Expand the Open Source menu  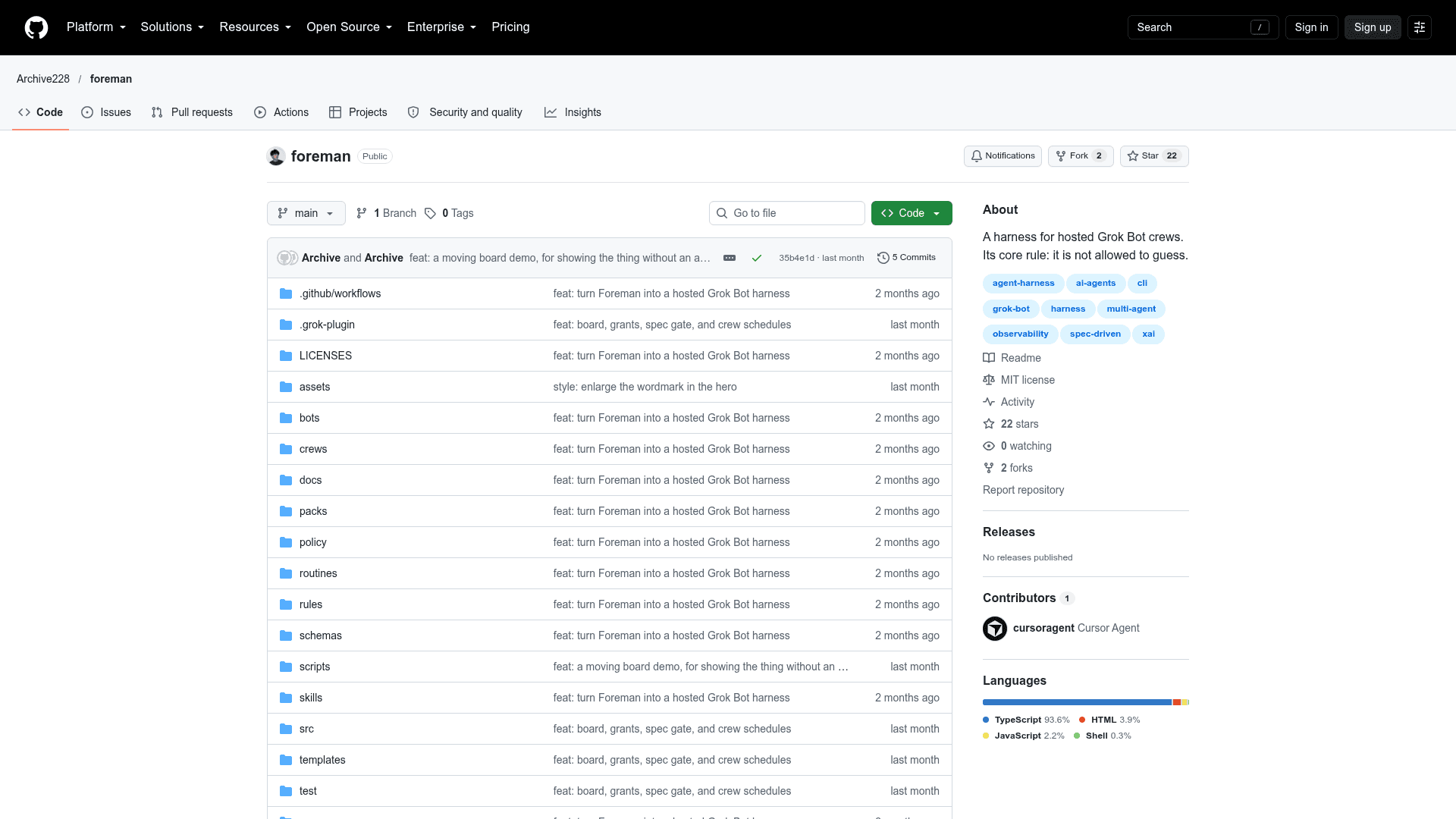click(350, 27)
